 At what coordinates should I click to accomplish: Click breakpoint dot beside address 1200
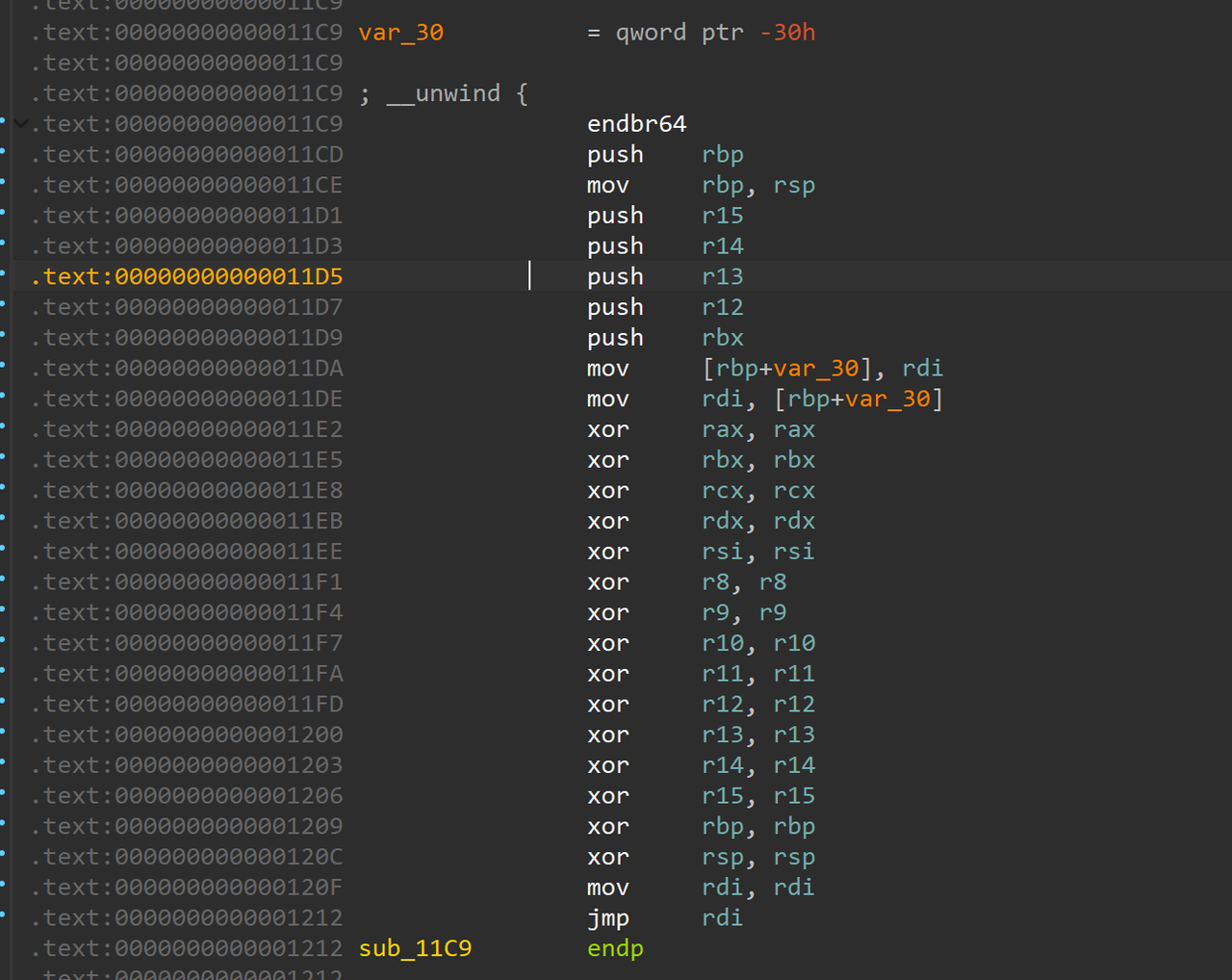(3, 732)
